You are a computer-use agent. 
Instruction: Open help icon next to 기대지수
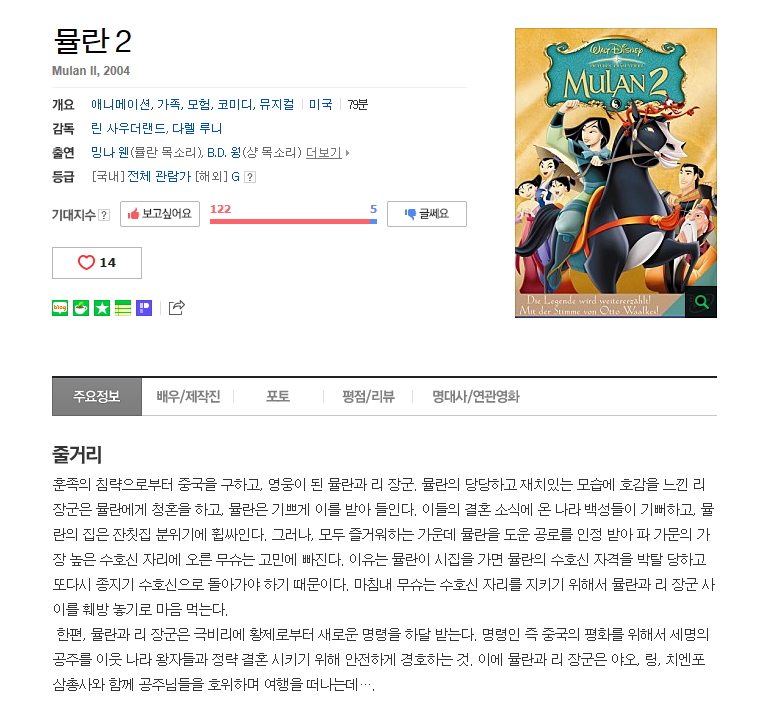[104, 215]
